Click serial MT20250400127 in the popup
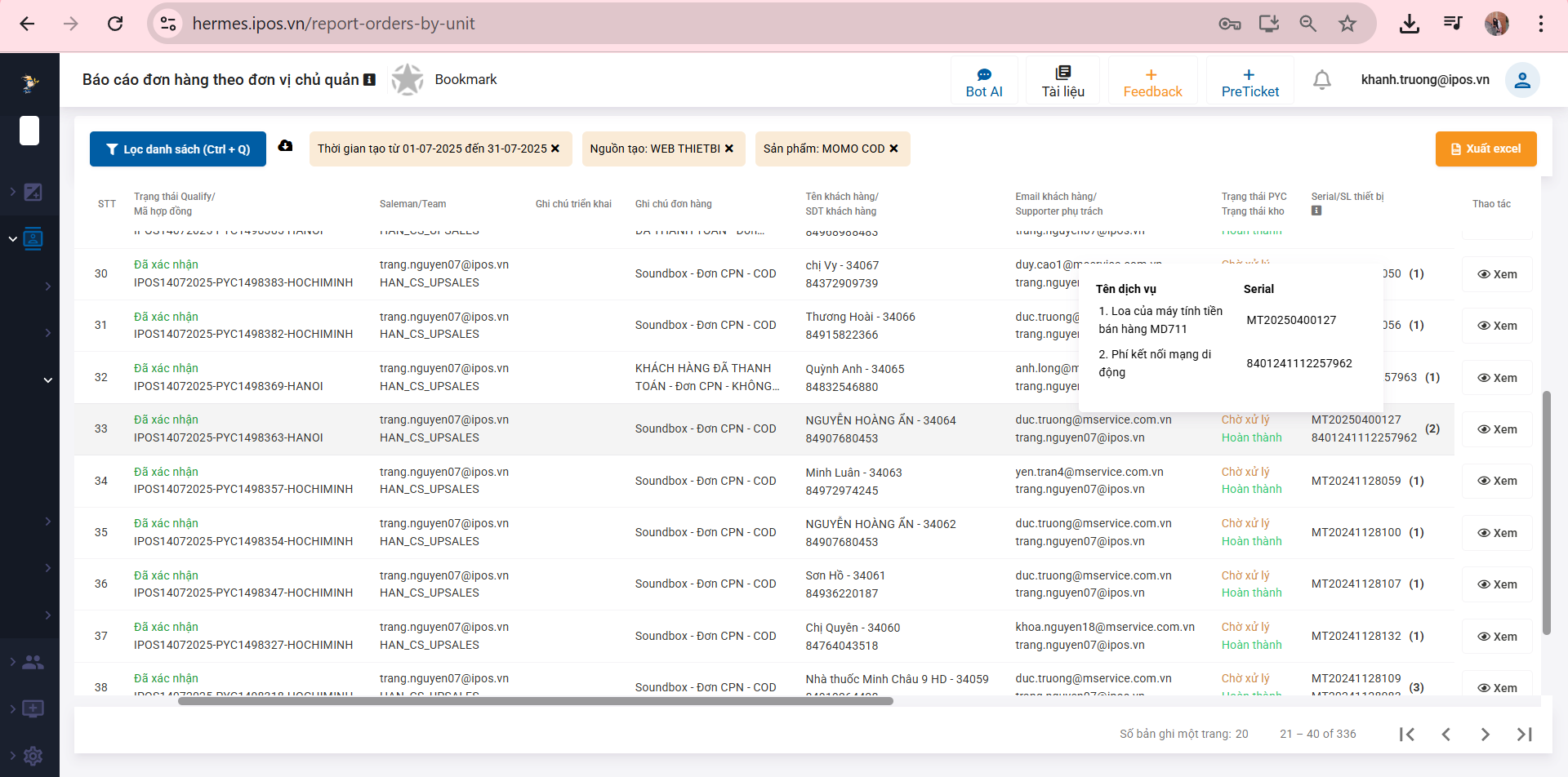1568x777 pixels. (x=1291, y=320)
